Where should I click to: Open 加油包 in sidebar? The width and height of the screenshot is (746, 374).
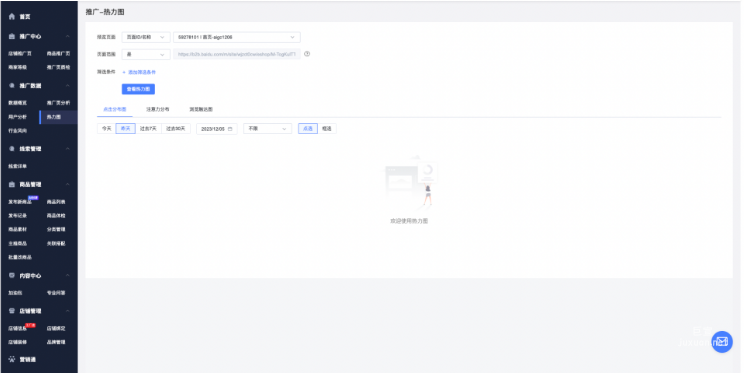coord(15,293)
